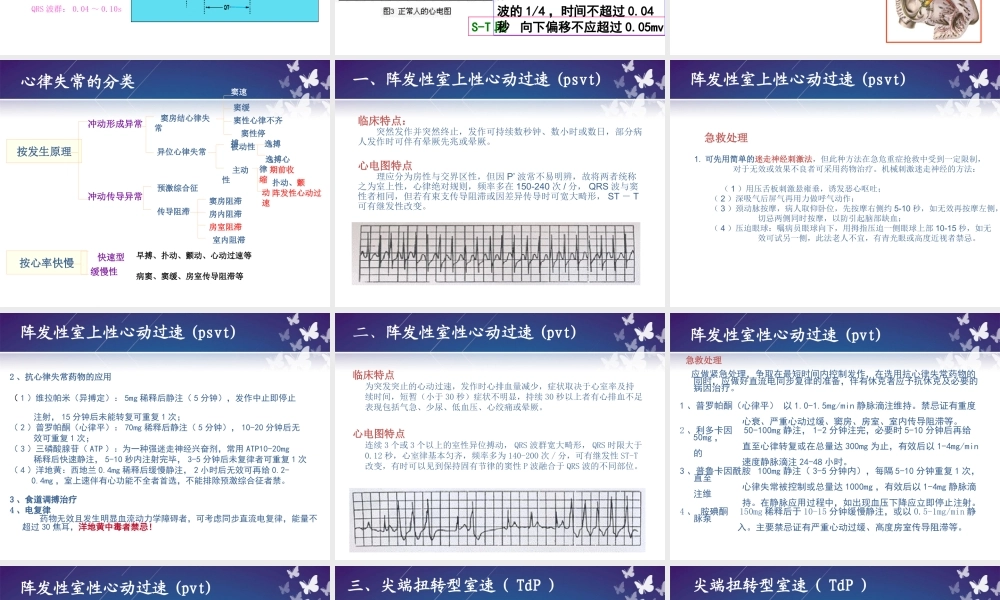1000x600 pixels.
Task: Select the 二、阵发性室性心动过速 (pvt) slide title
Action: 464,332
